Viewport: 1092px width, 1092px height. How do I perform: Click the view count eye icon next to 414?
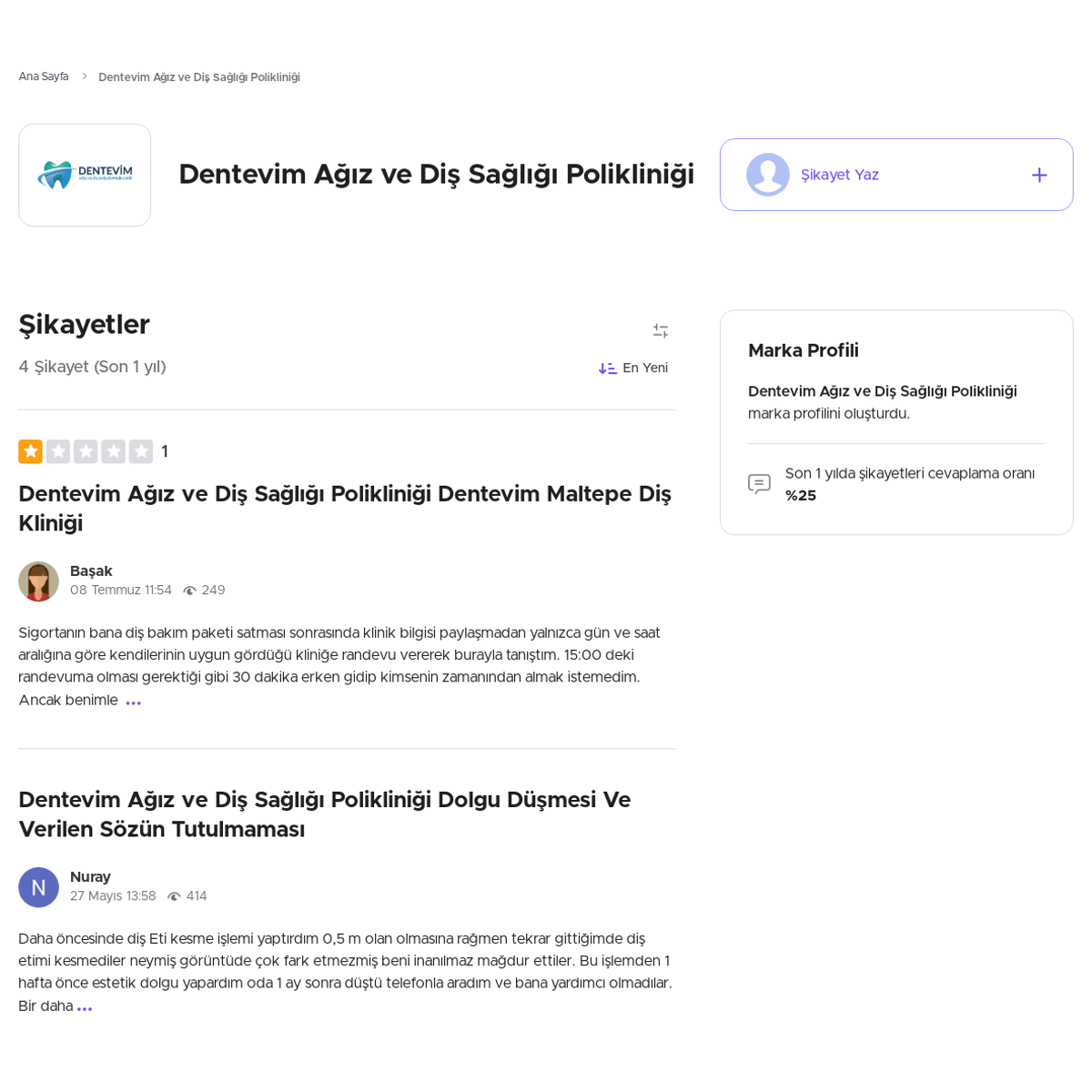tap(174, 896)
